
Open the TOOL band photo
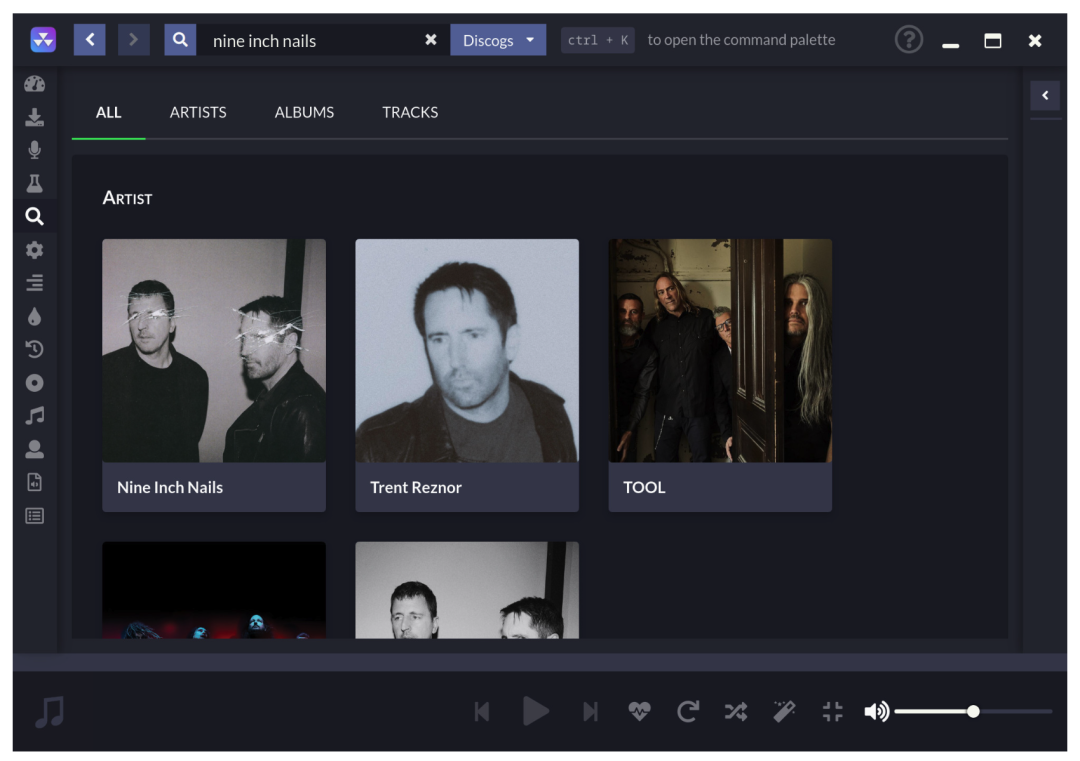click(x=720, y=351)
